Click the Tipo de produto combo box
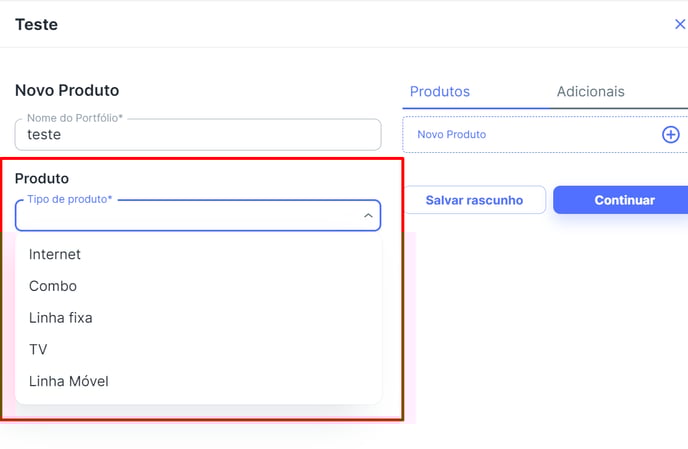Image resolution: width=688 pixels, height=449 pixels. [198, 216]
